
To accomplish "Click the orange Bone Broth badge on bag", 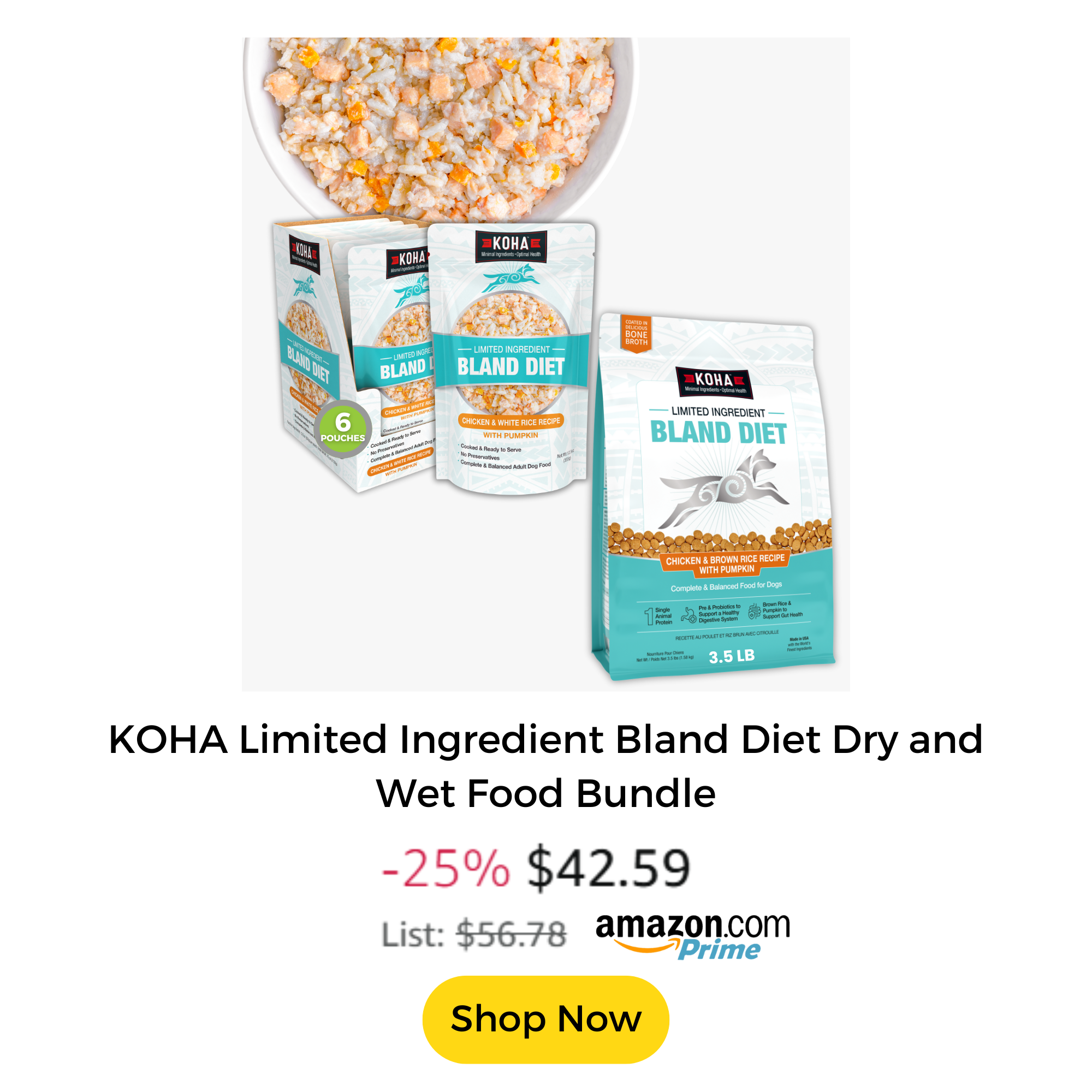I will (636, 334).
